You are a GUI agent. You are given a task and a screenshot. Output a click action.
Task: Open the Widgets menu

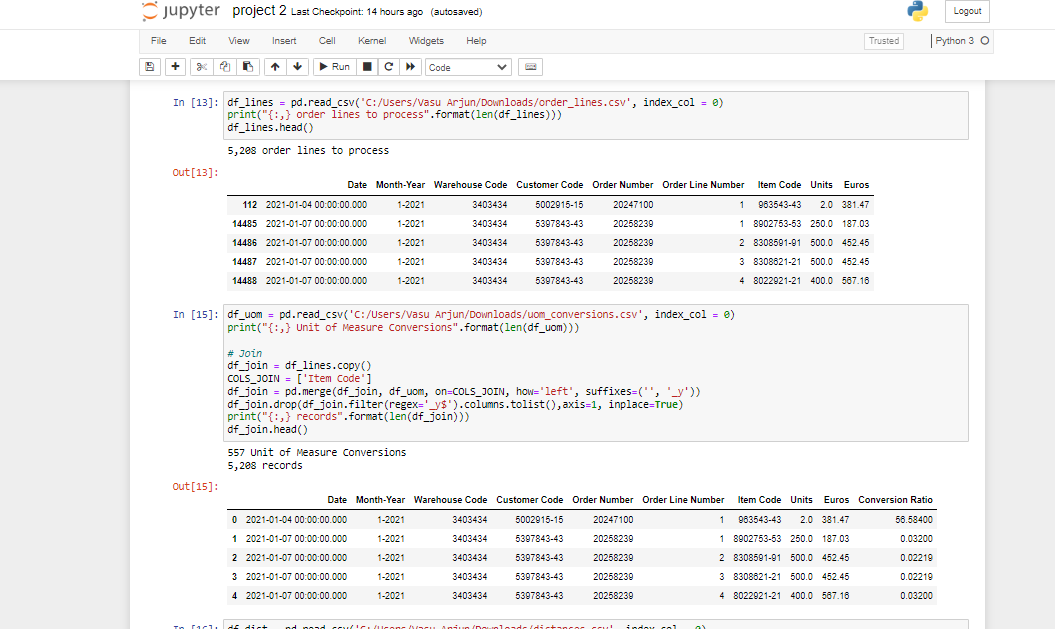426,41
